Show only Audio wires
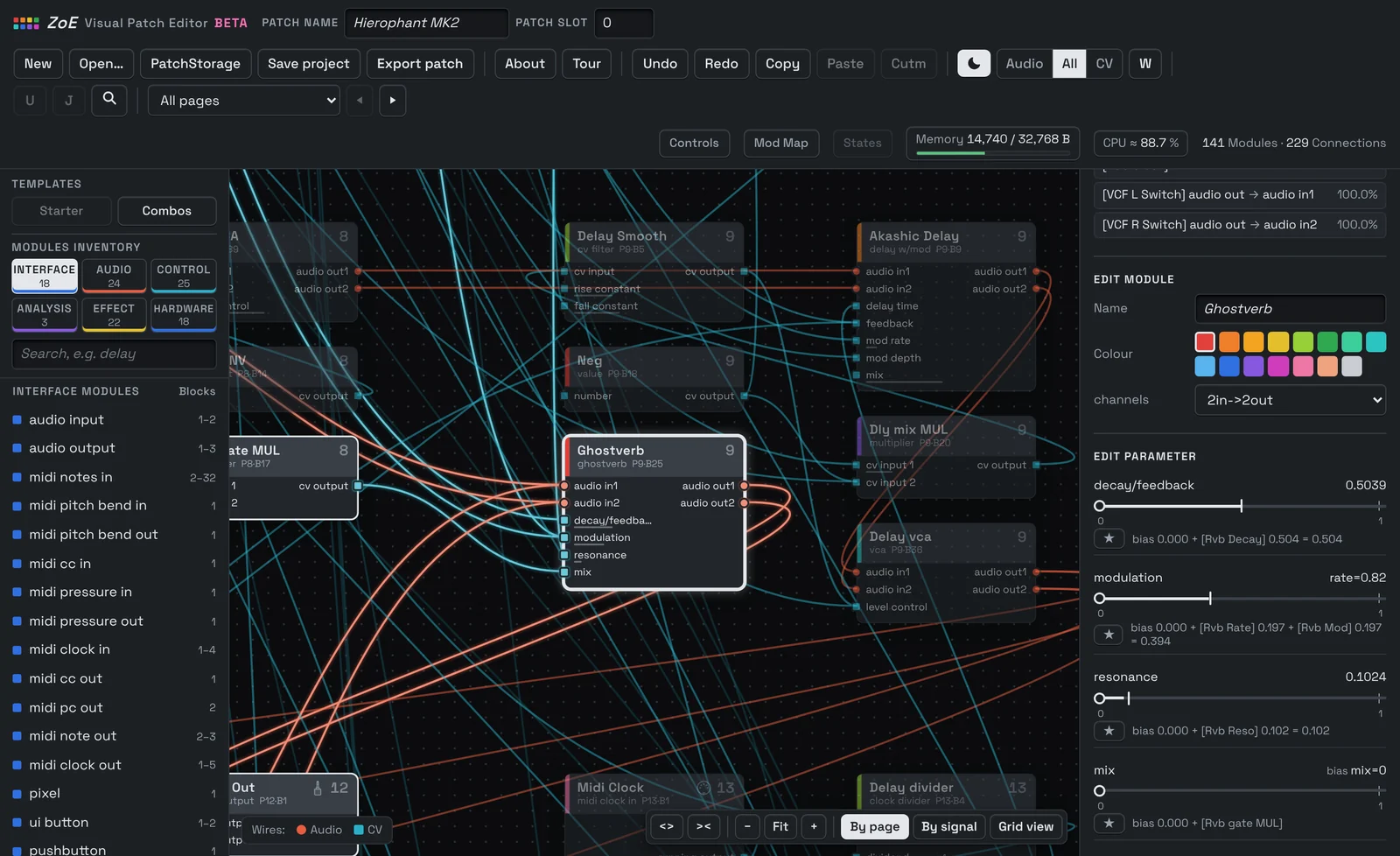 click(x=1024, y=64)
